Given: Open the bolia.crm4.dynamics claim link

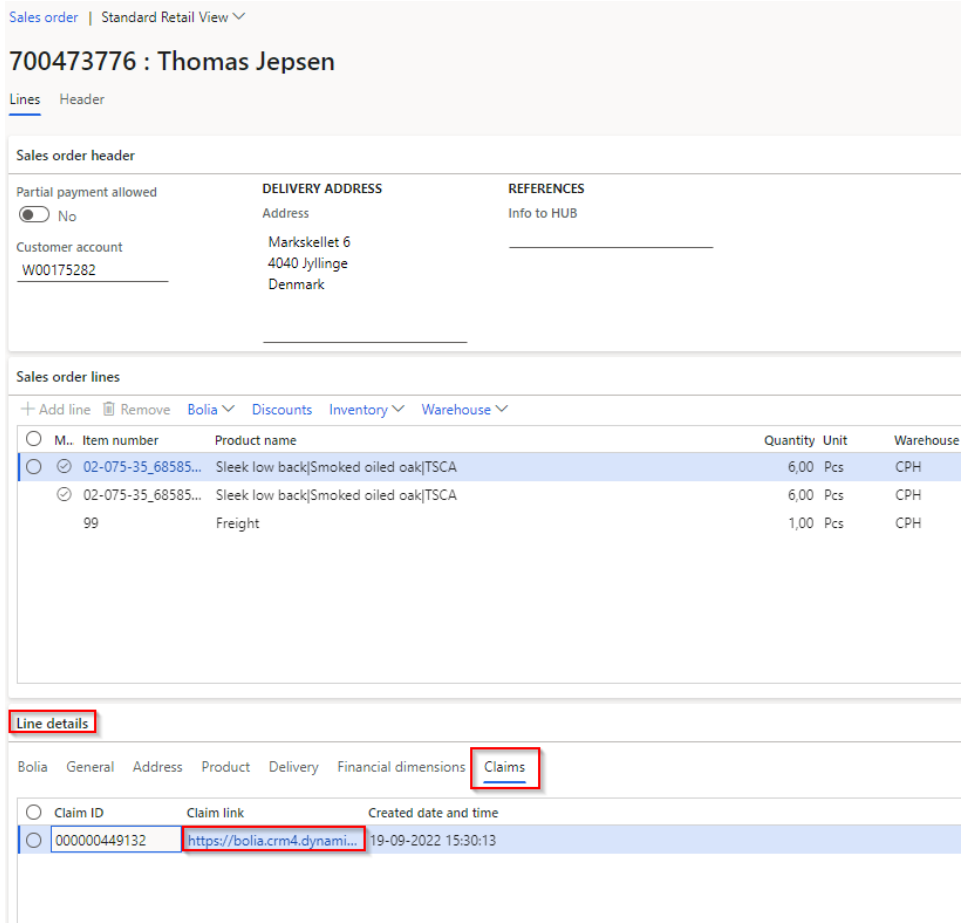Looking at the screenshot, I should [272, 840].
